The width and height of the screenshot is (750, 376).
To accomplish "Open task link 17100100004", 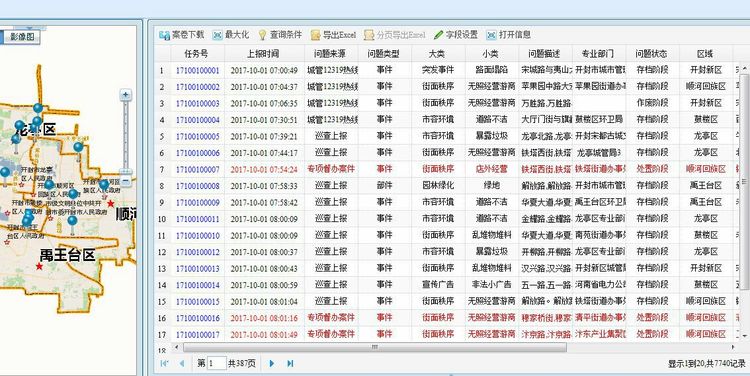I will (198, 120).
